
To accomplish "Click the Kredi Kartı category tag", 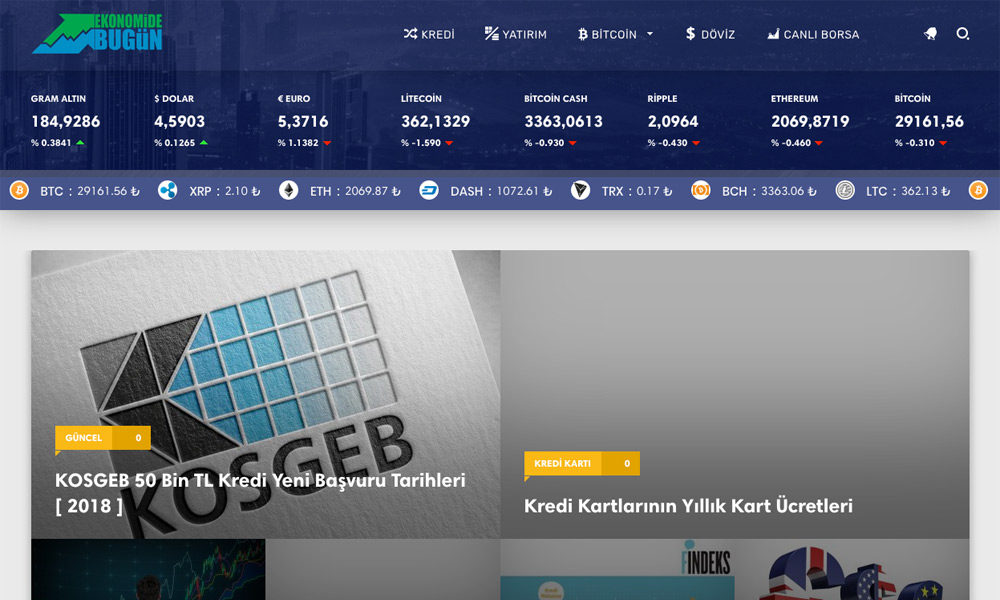I will point(562,464).
